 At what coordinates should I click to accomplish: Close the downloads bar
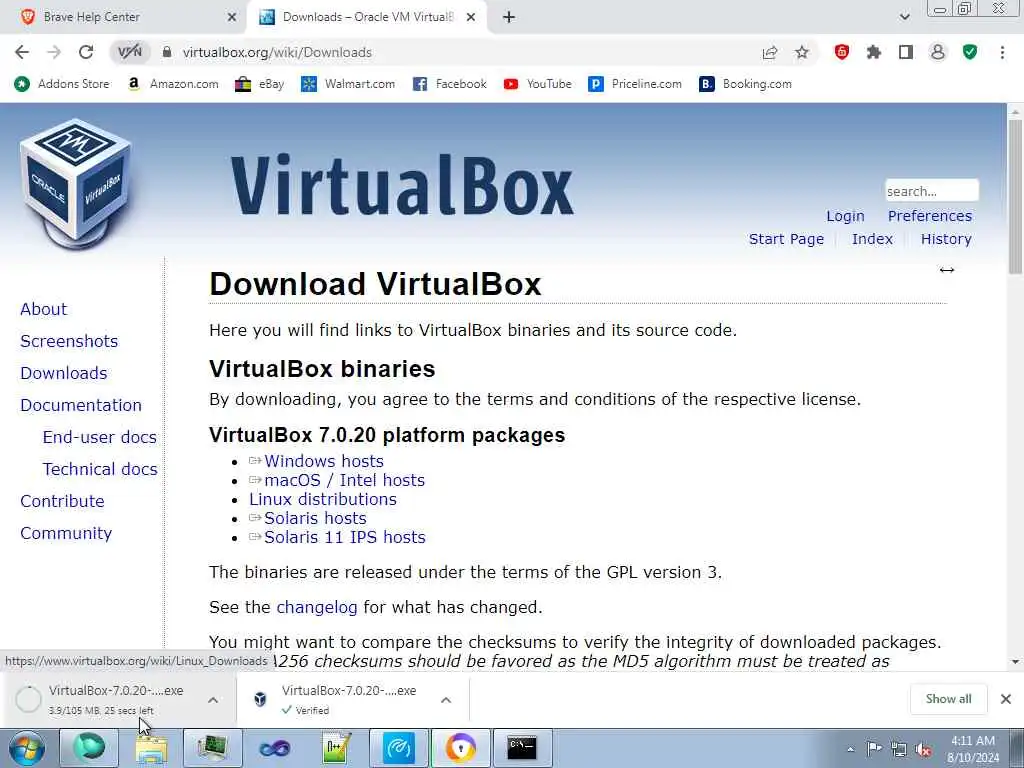pyautogui.click(x=1006, y=699)
